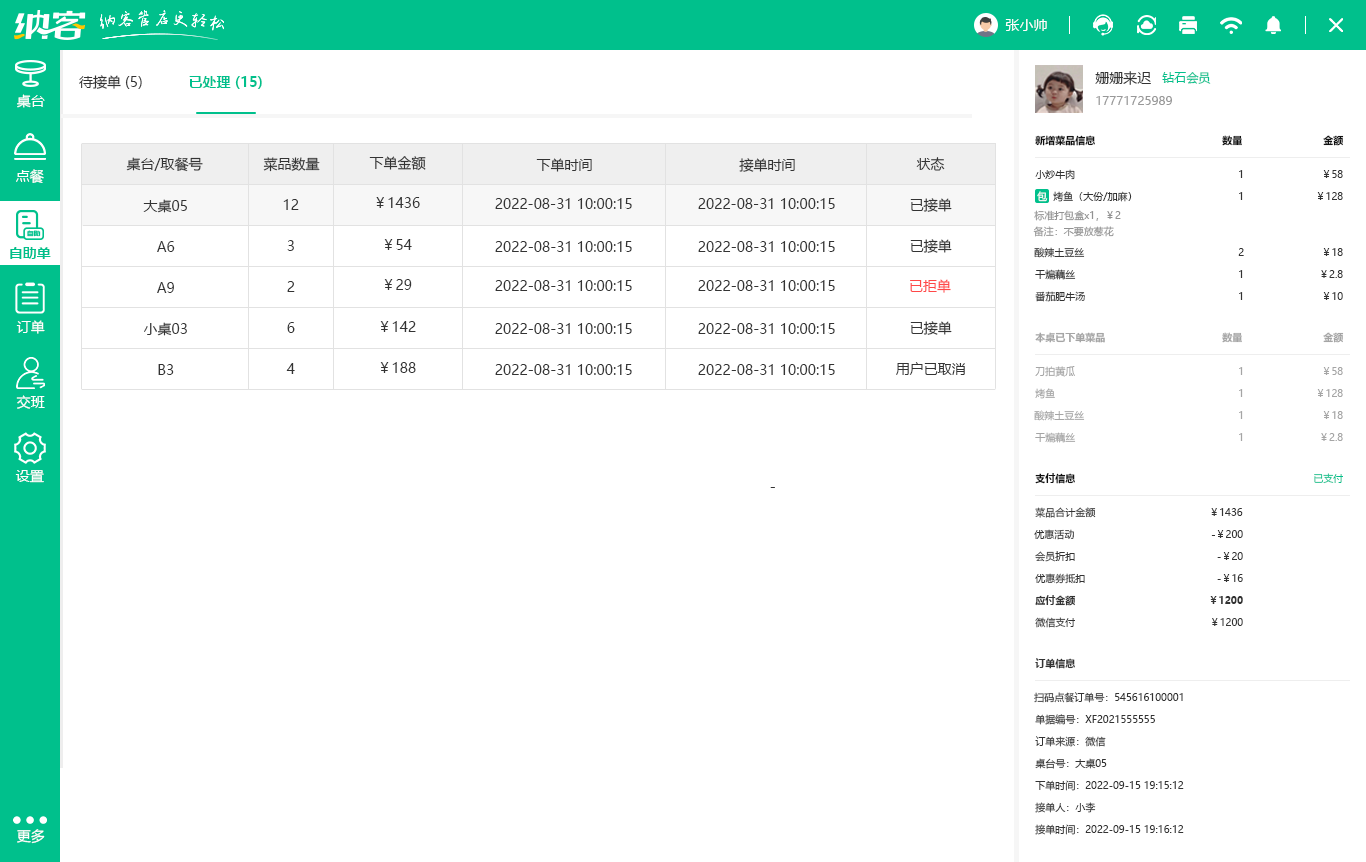Click the 张小帅 account name

click(x=1026, y=24)
